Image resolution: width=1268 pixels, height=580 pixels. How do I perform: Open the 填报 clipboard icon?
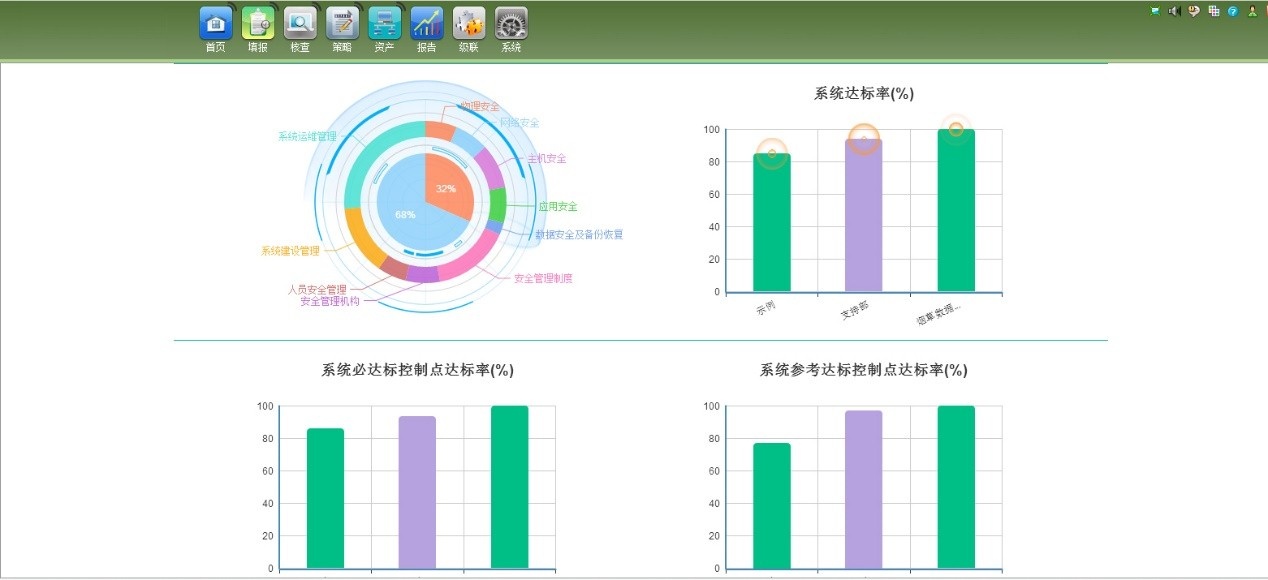click(x=258, y=23)
